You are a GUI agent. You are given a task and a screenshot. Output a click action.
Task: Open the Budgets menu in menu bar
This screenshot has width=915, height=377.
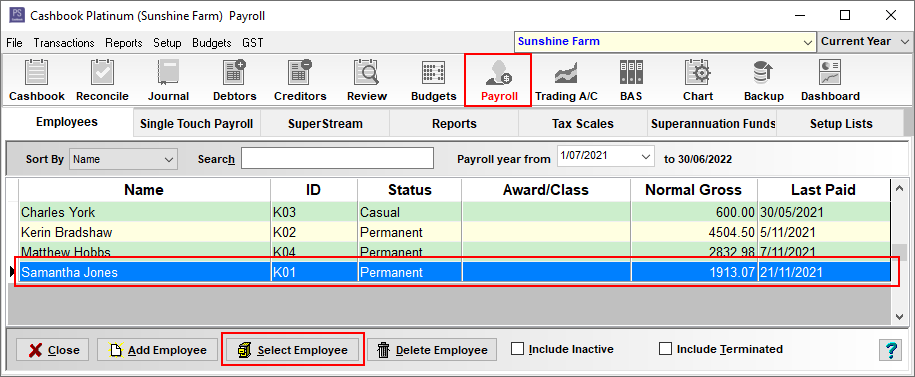212,43
